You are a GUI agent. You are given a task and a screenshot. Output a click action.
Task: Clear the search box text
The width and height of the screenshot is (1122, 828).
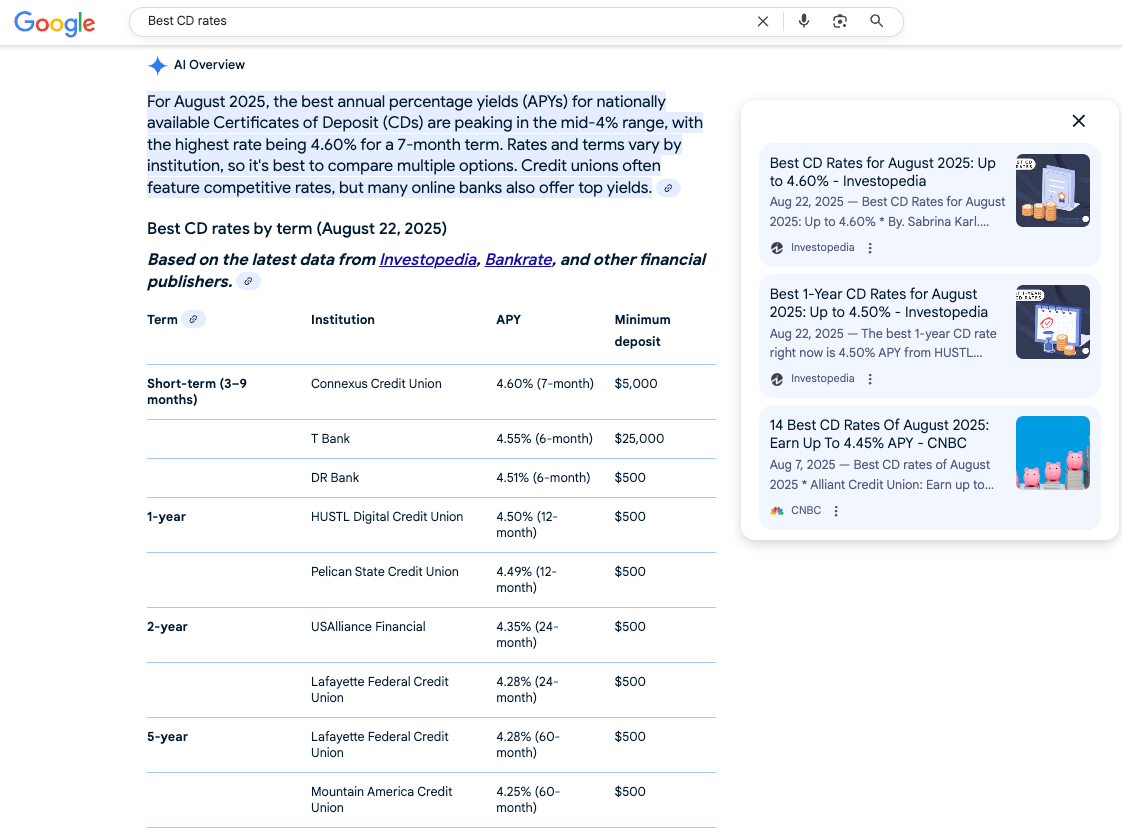pyautogui.click(x=763, y=21)
